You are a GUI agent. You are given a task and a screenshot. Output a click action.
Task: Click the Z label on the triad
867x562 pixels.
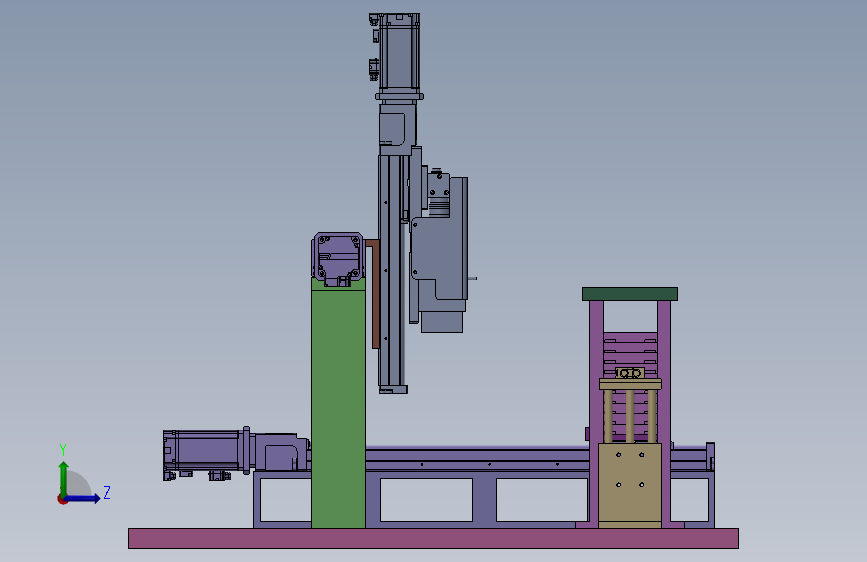pyautogui.click(x=107, y=492)
